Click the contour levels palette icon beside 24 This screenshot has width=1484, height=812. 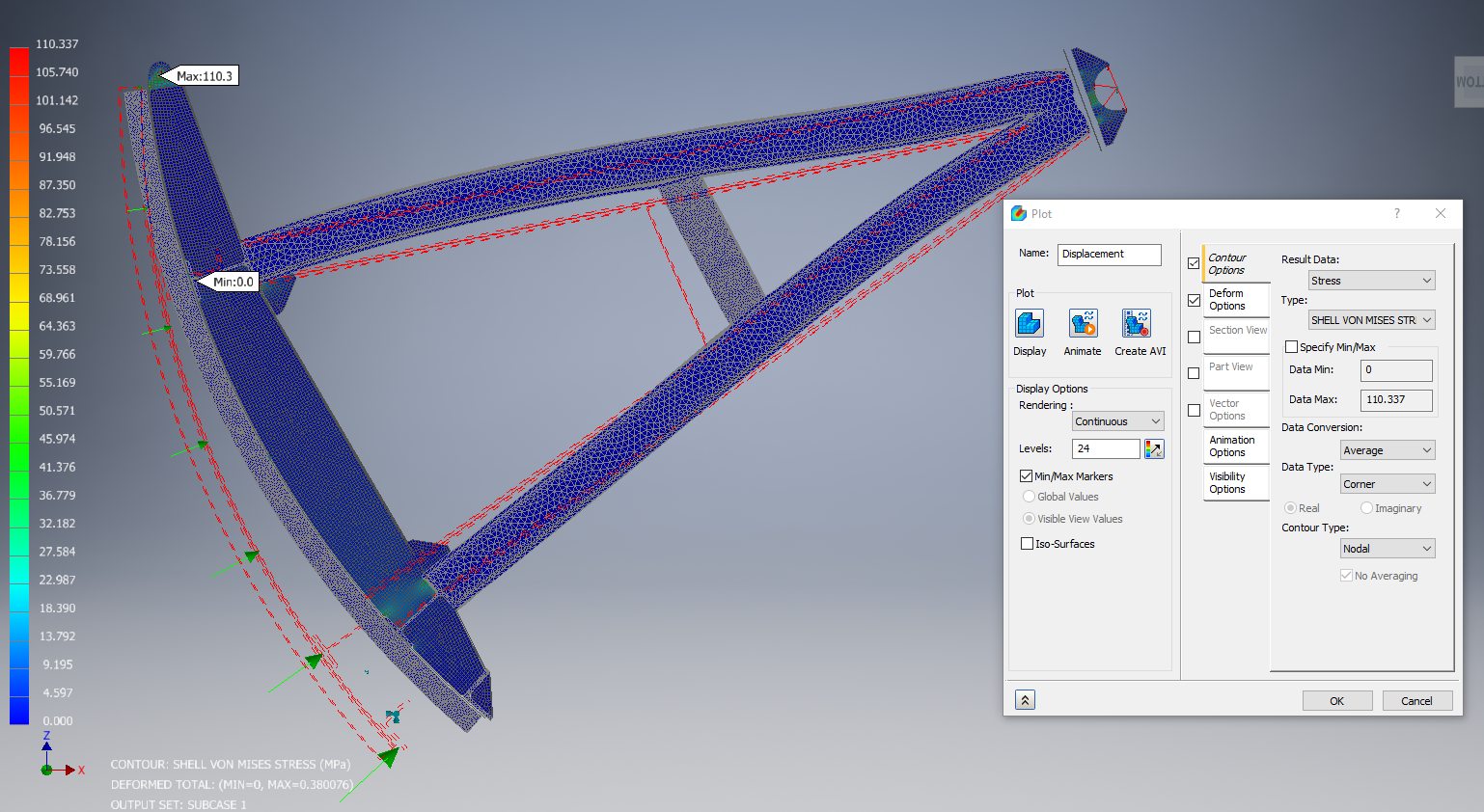pyautogui.click(x=1152, y=448)
